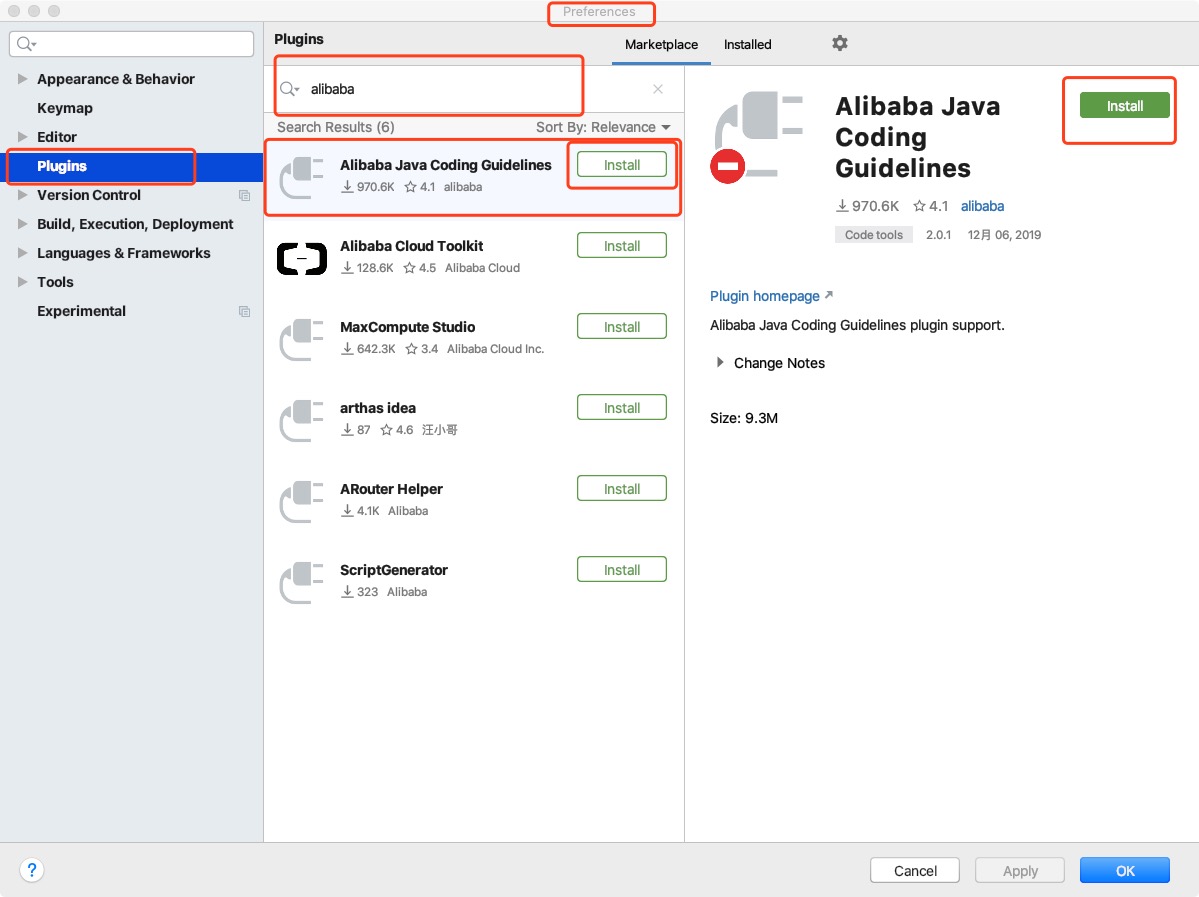Click the Code tools tag
1199x897 pixels.
click(x=874, y=235)
